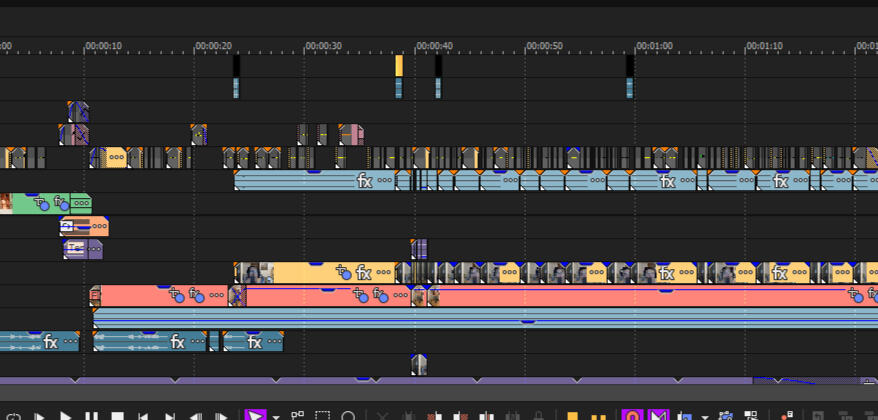
Task: Open fx on first yellow video event
Action: pos(364,273)
